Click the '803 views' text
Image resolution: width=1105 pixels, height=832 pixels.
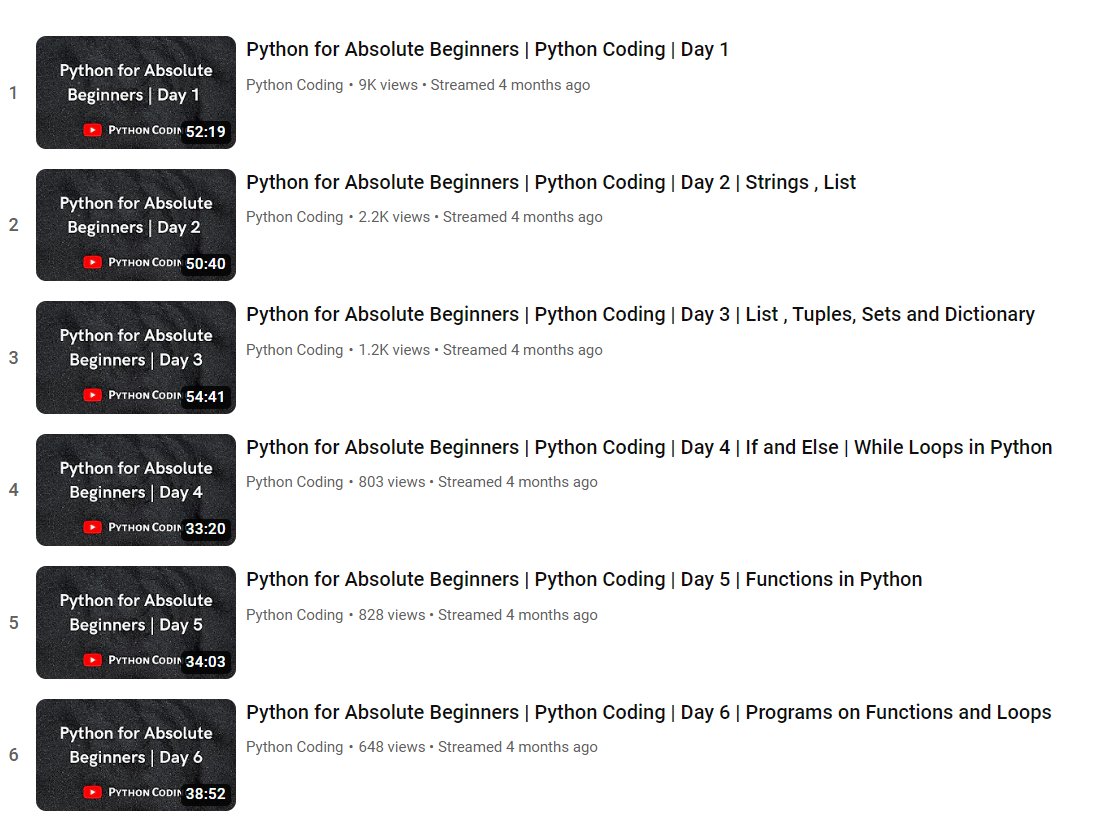coord(392,482)
